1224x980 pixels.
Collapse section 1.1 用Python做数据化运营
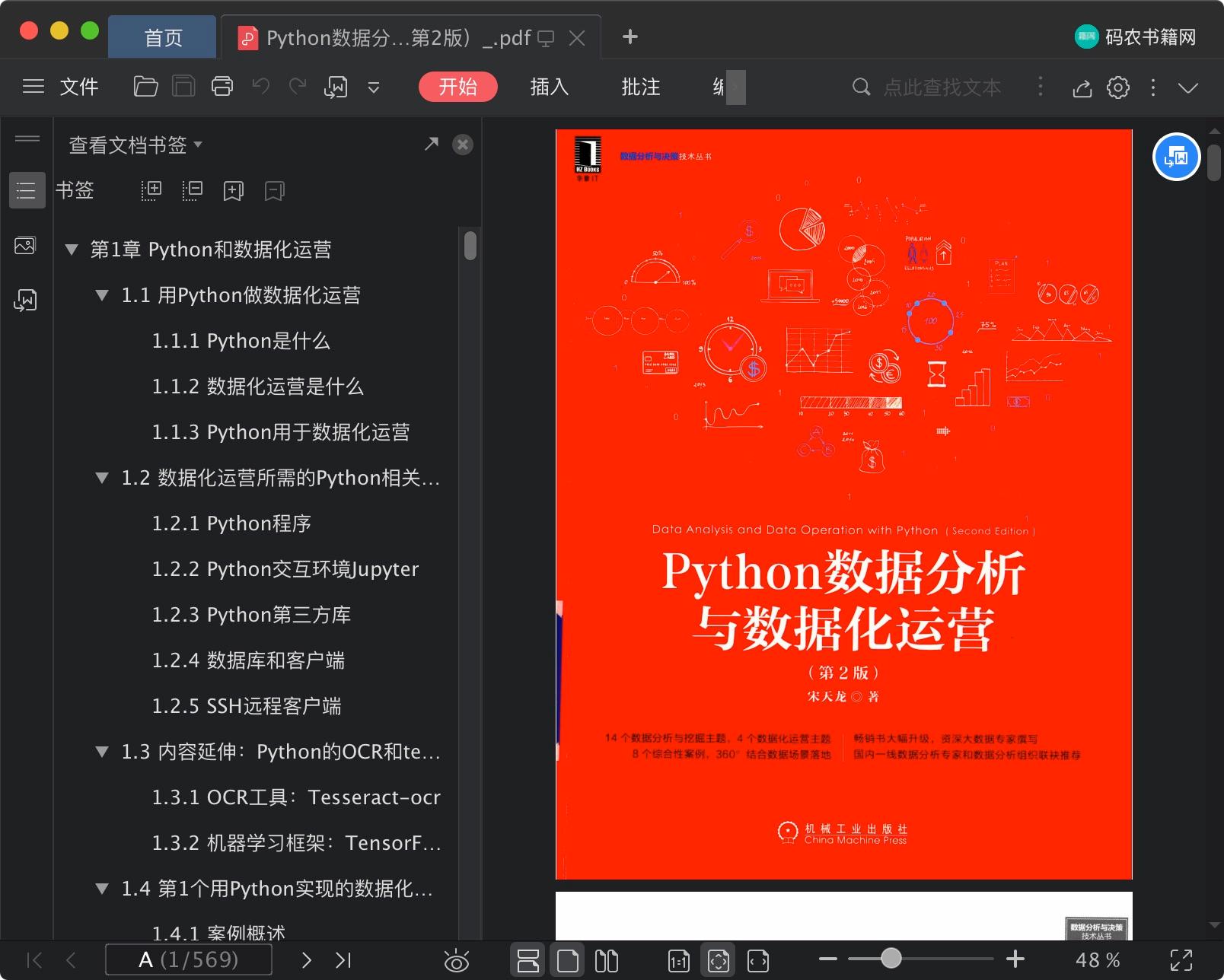tap(102, 295)
